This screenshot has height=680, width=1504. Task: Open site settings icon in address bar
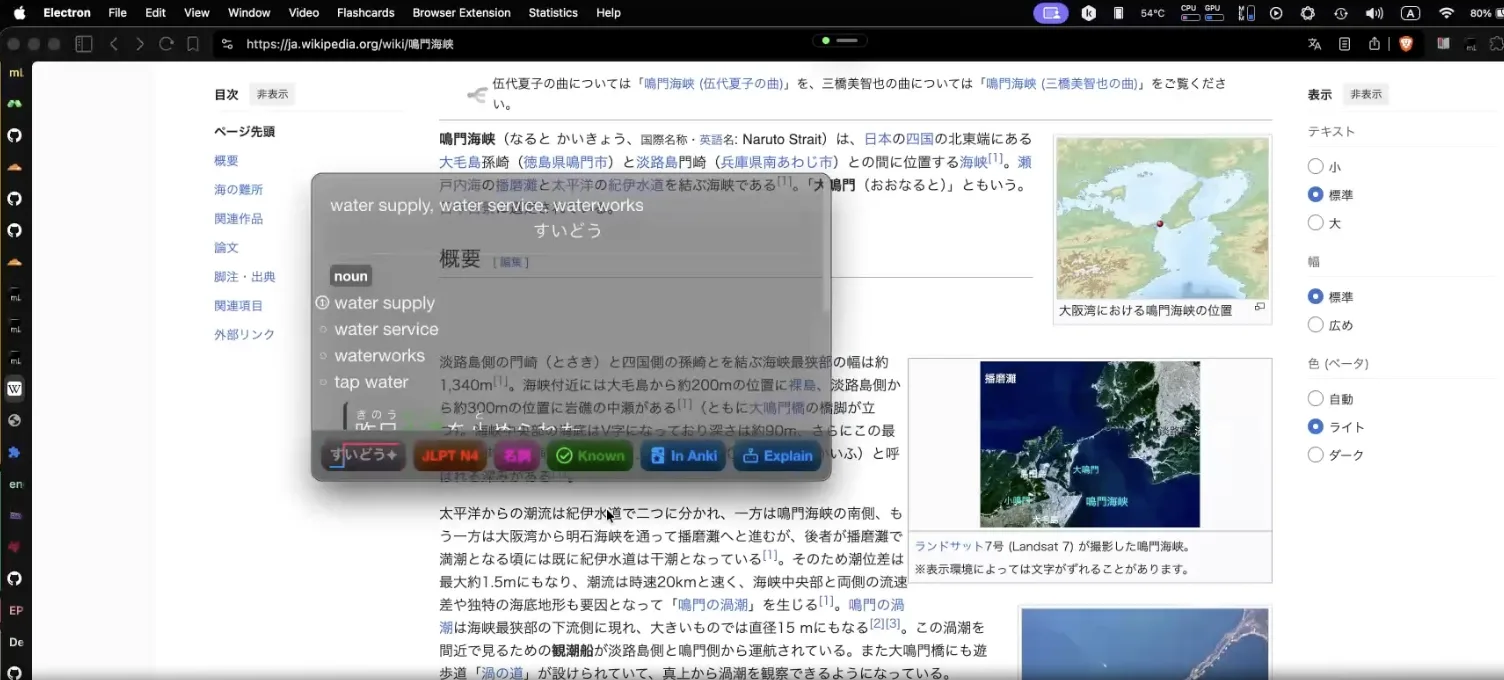[x=227, y=44]
